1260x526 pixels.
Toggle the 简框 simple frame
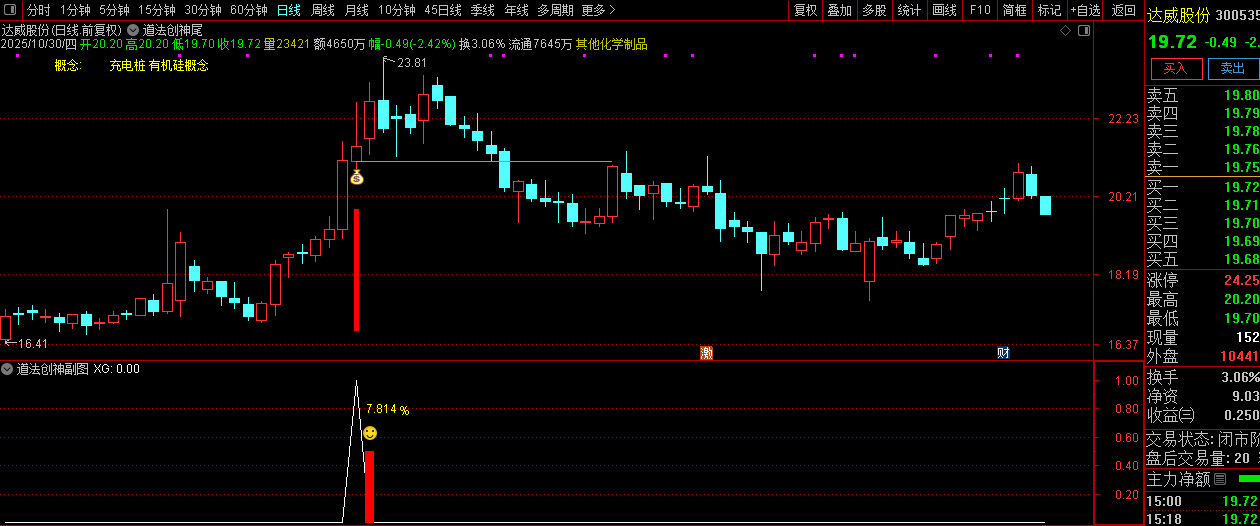tap(1014, 10)
